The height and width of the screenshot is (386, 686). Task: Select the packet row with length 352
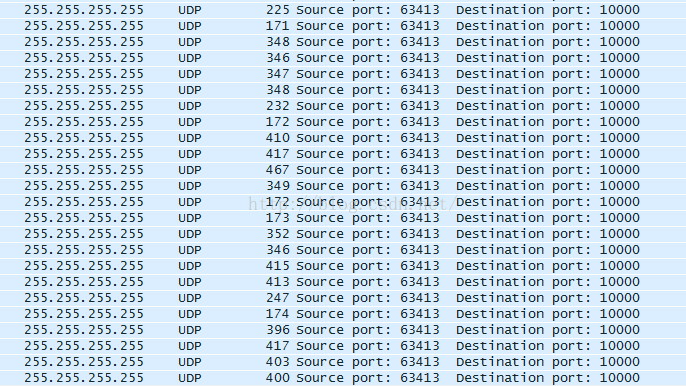(343, 234)
